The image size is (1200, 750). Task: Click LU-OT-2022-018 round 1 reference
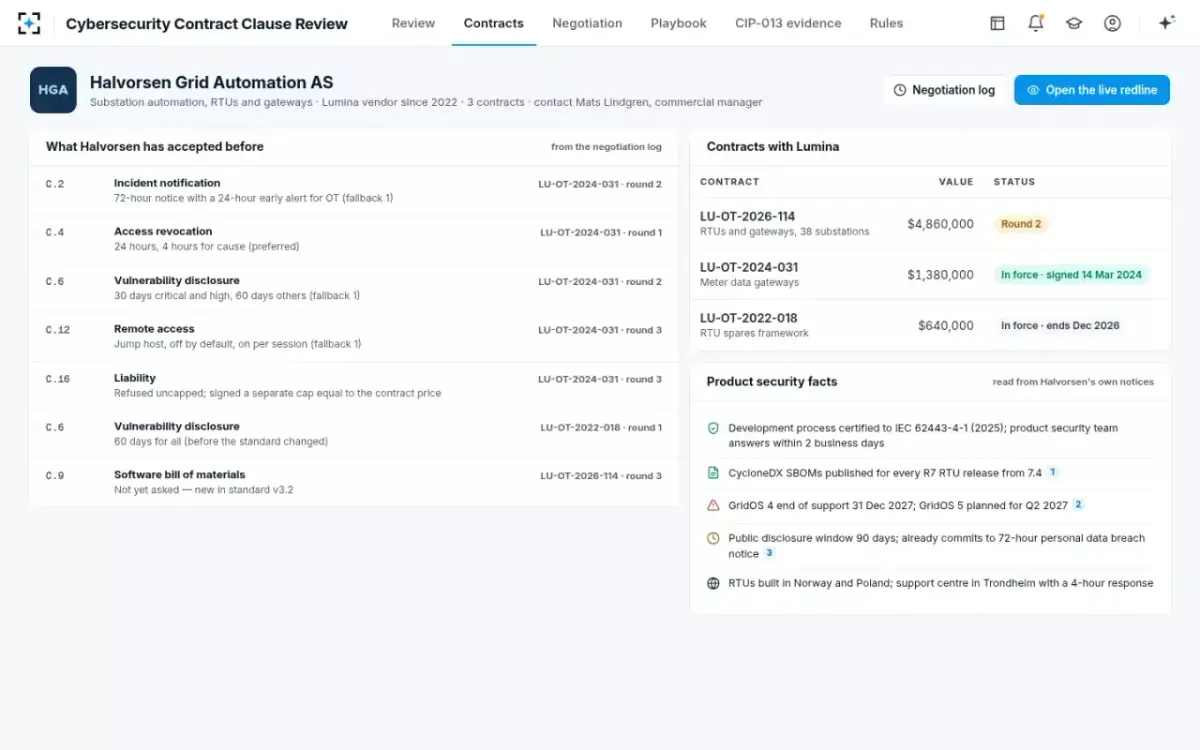coord(601,427)
